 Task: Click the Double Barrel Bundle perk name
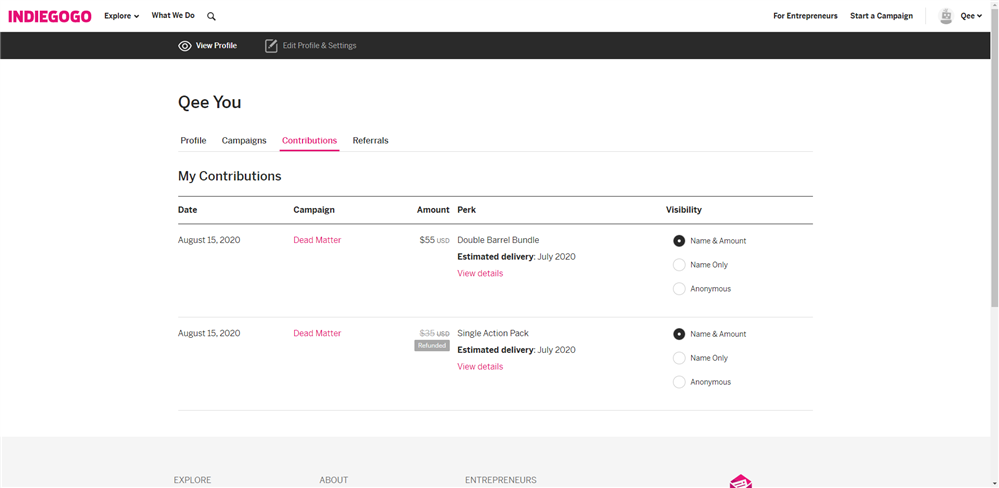(x=498, y=240)
